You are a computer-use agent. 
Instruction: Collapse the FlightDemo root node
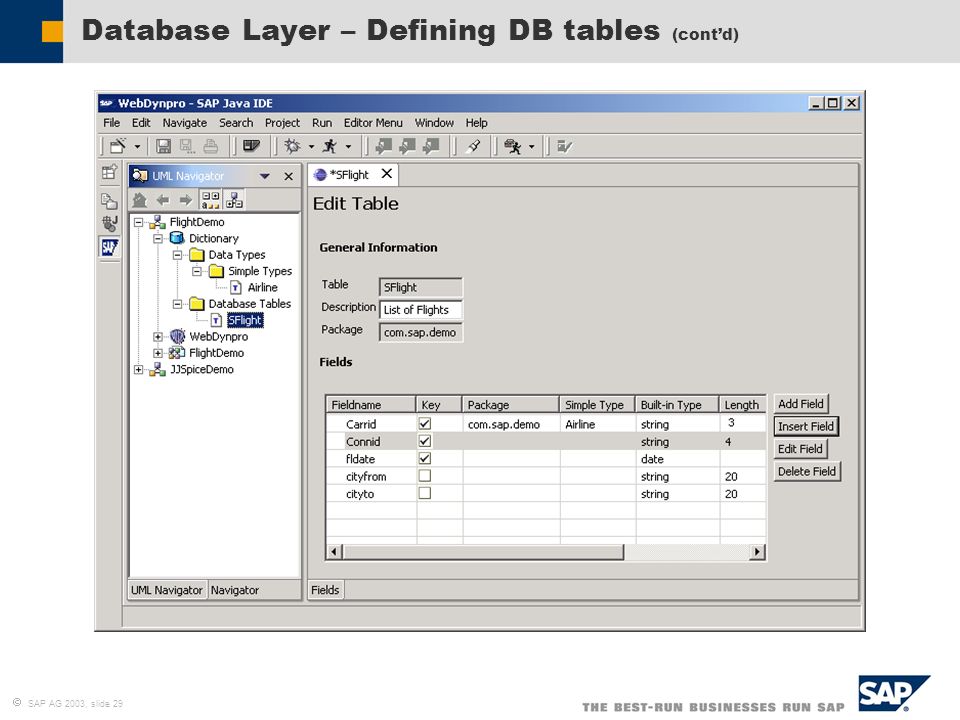coord(138,222)
